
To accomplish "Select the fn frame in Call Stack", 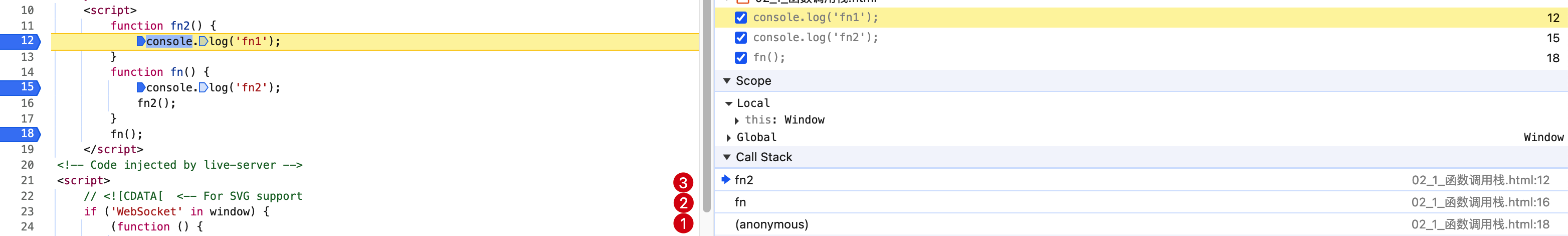I will tap(740, 202).
